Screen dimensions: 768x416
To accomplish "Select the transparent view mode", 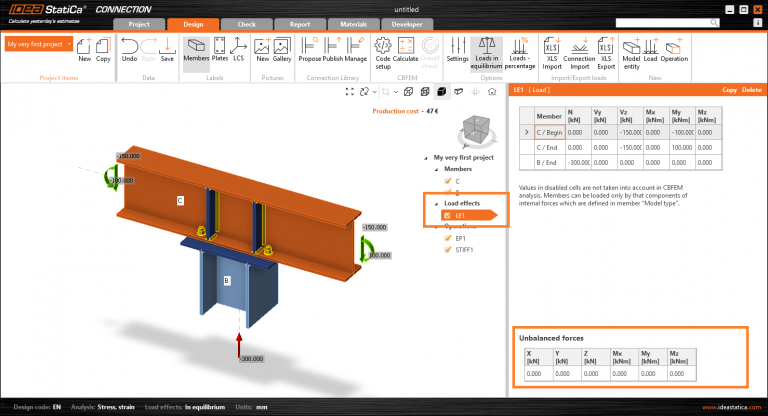I will tap(425, 92).
